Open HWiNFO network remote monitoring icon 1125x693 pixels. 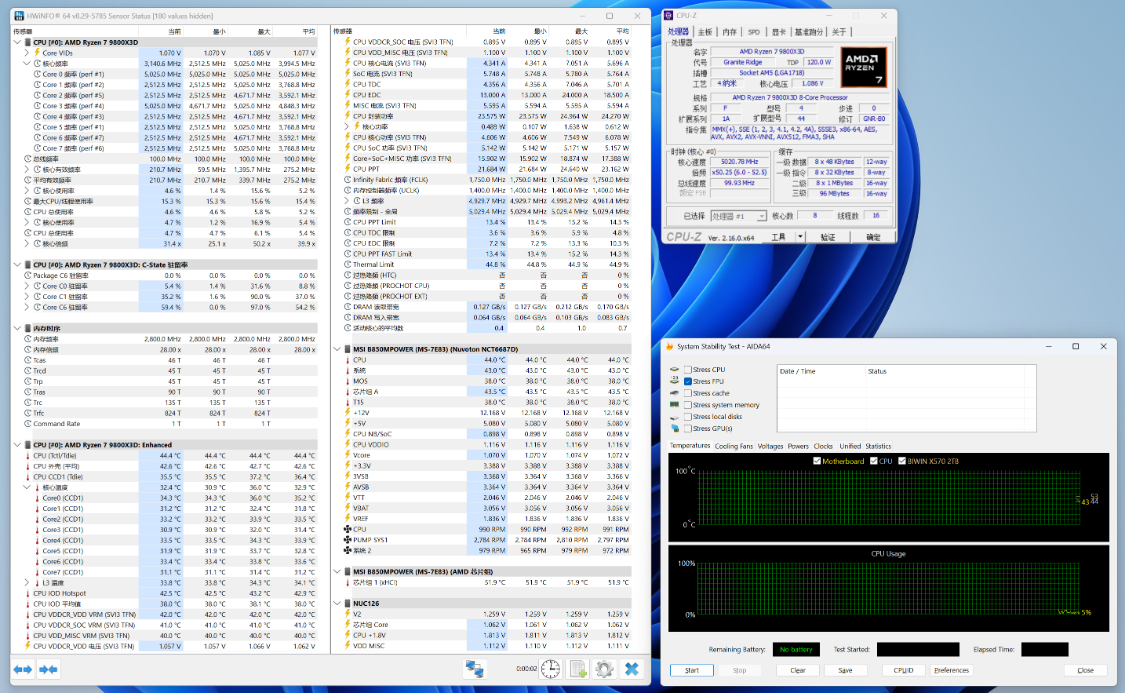pos(473,669)
